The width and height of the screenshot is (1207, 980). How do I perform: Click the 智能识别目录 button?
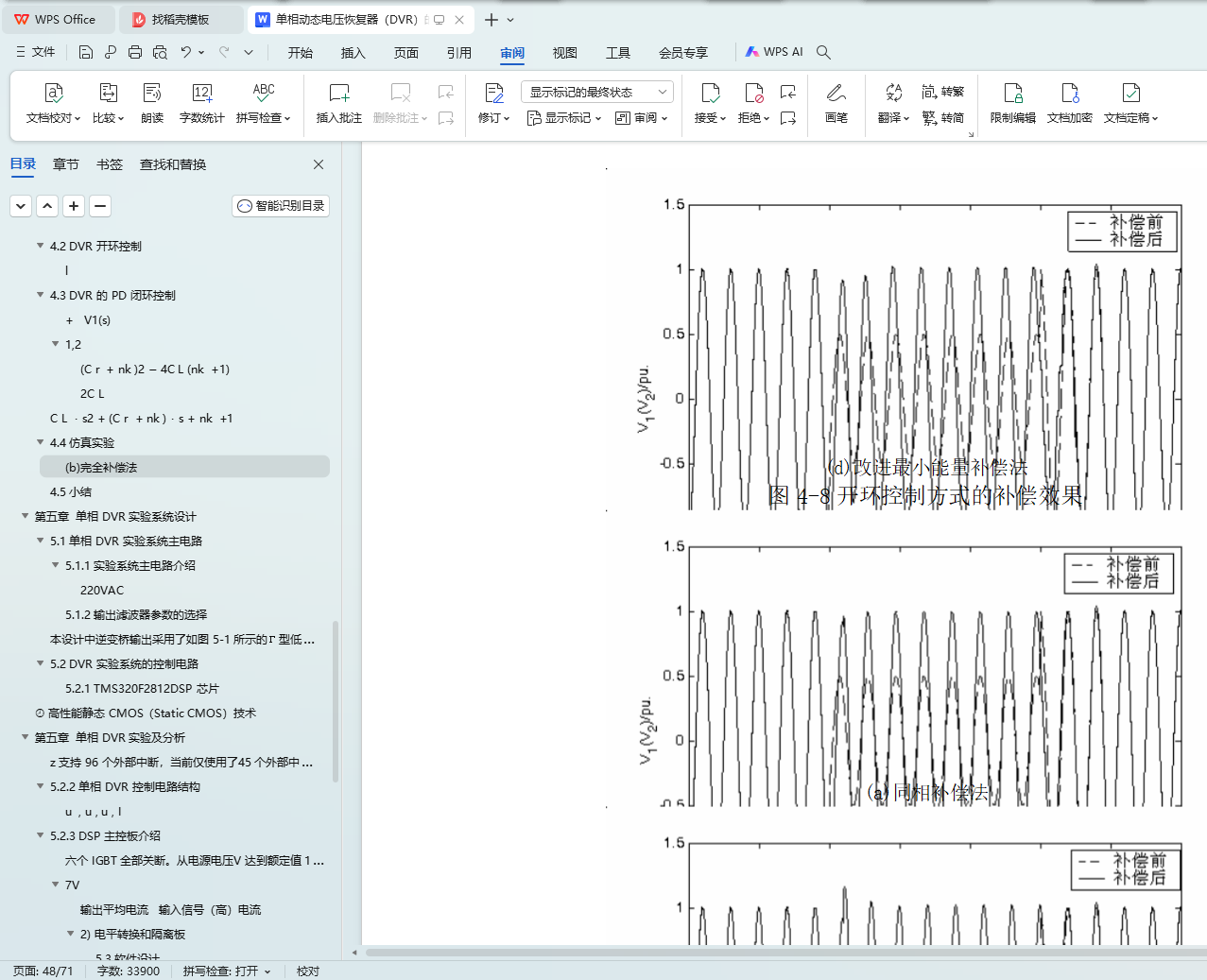click(281, 206)
